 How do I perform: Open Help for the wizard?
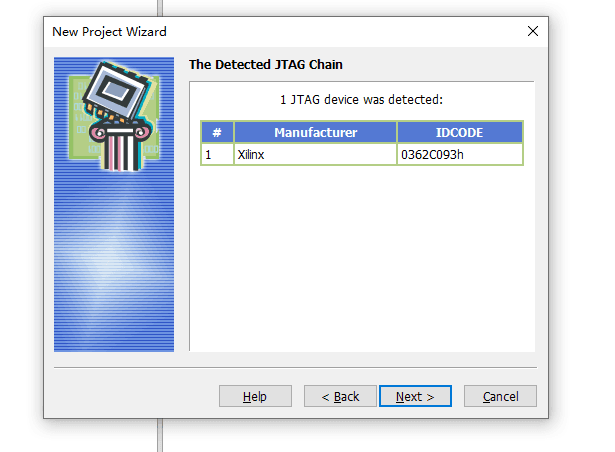255,396
